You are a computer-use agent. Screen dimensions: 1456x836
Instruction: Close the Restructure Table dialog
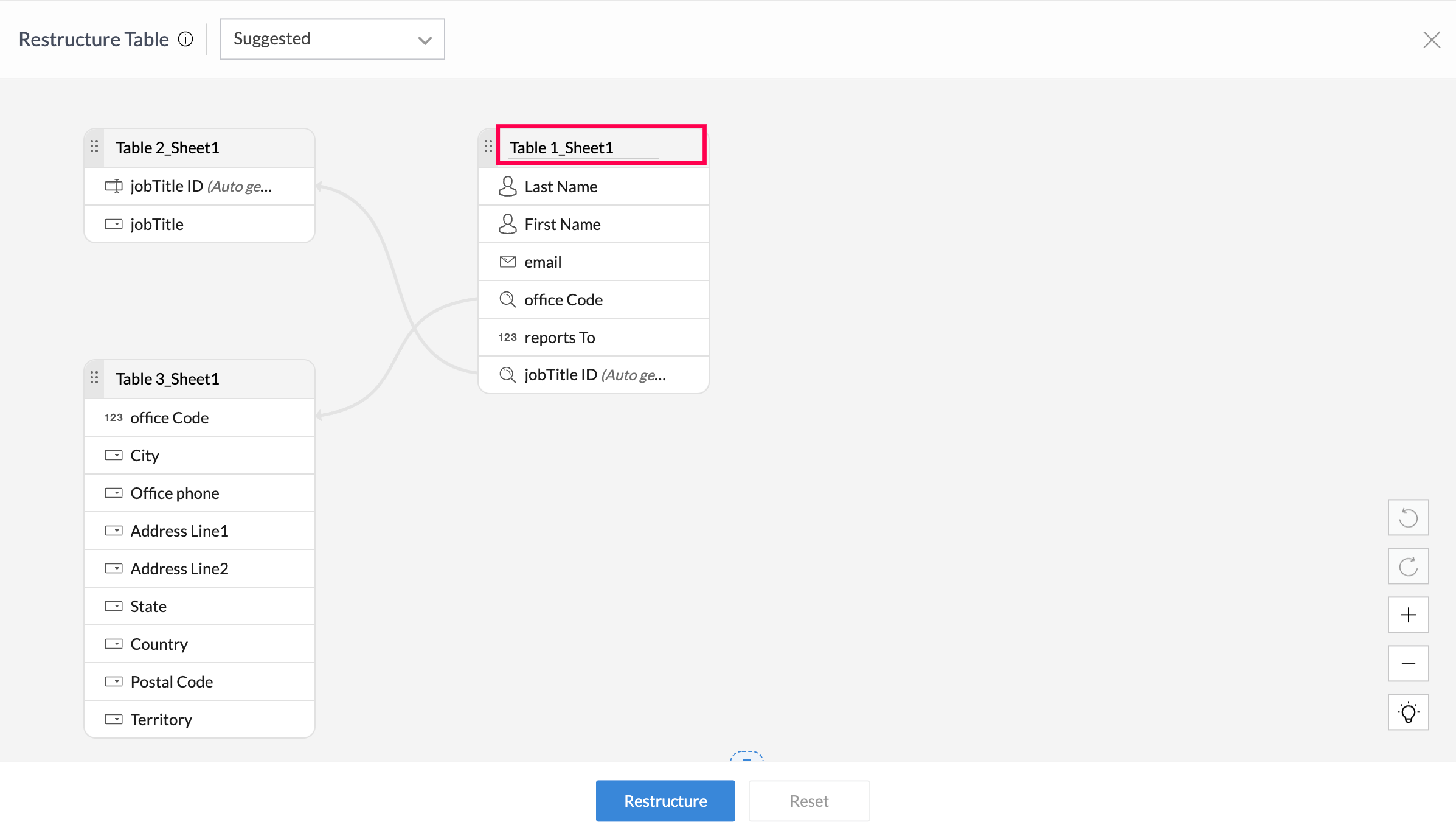(1432, 40)
